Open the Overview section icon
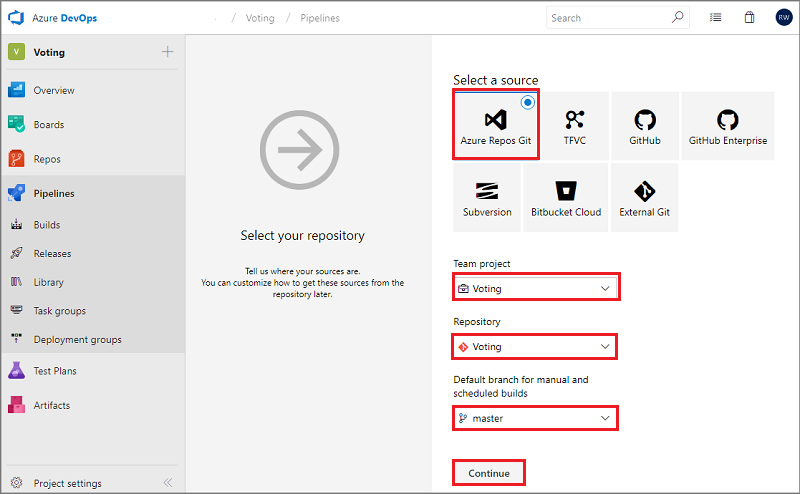 point(16,90)
